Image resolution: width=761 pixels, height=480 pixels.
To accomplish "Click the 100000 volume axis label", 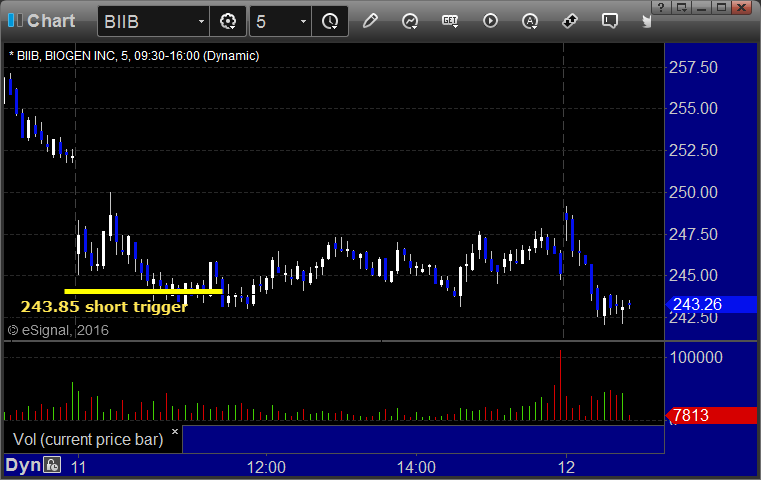I will coord(696,358).
